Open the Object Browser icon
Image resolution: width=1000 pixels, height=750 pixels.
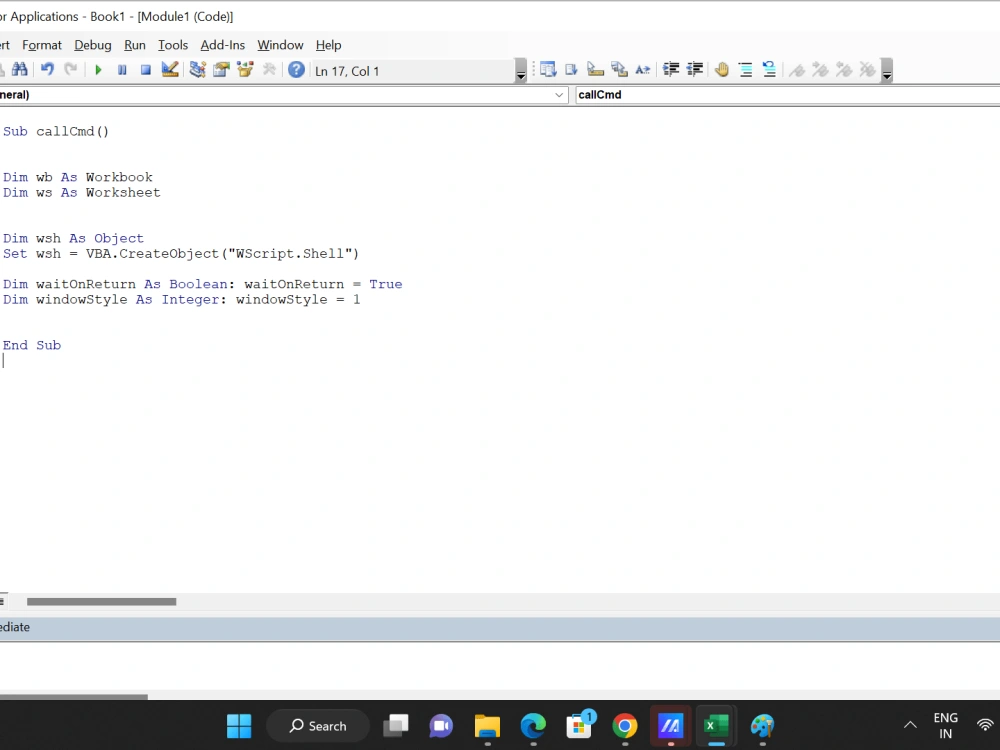tap(245, 70)
